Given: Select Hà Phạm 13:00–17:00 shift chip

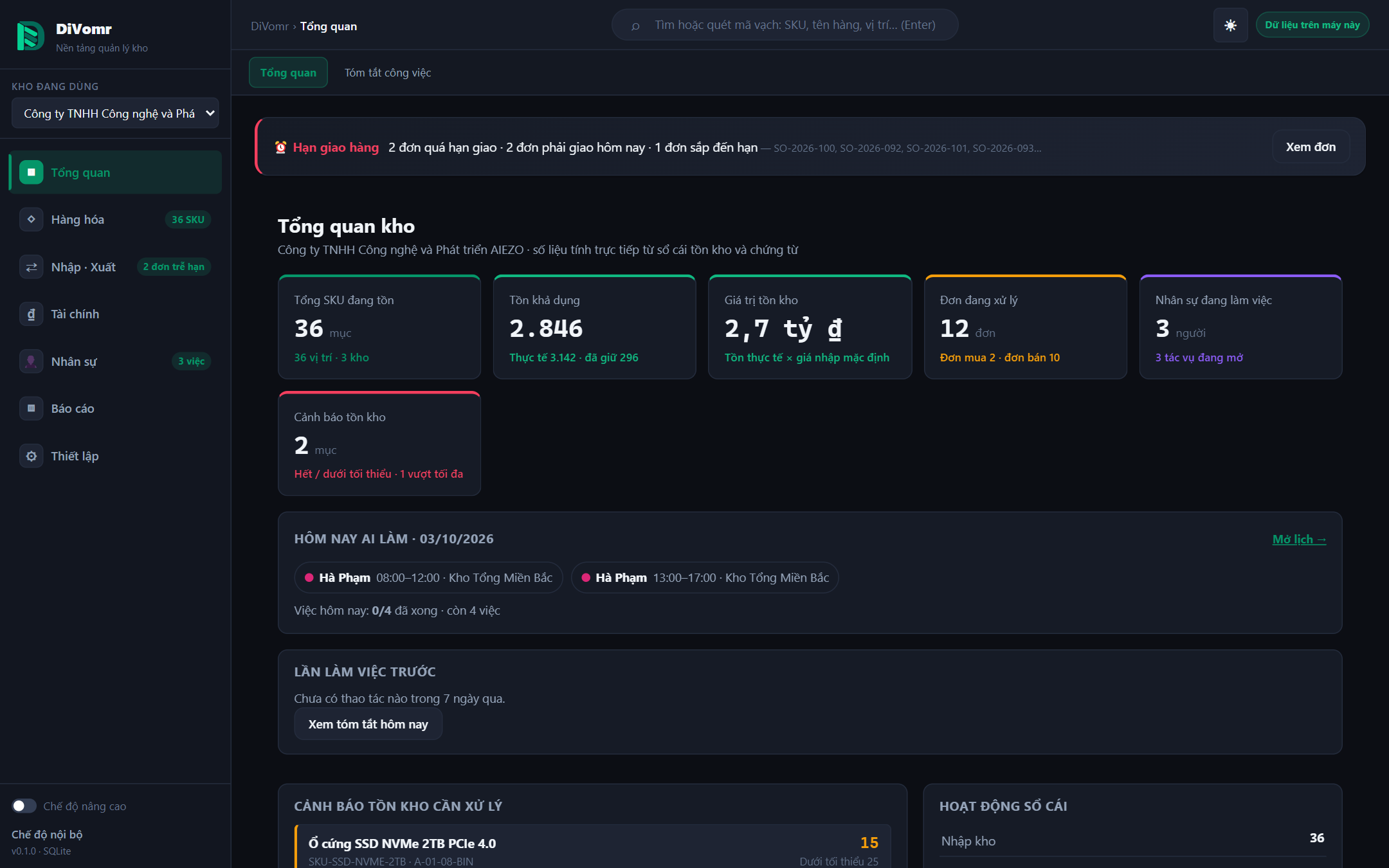Looking at the screenshot, I should (x=705, y=577).
